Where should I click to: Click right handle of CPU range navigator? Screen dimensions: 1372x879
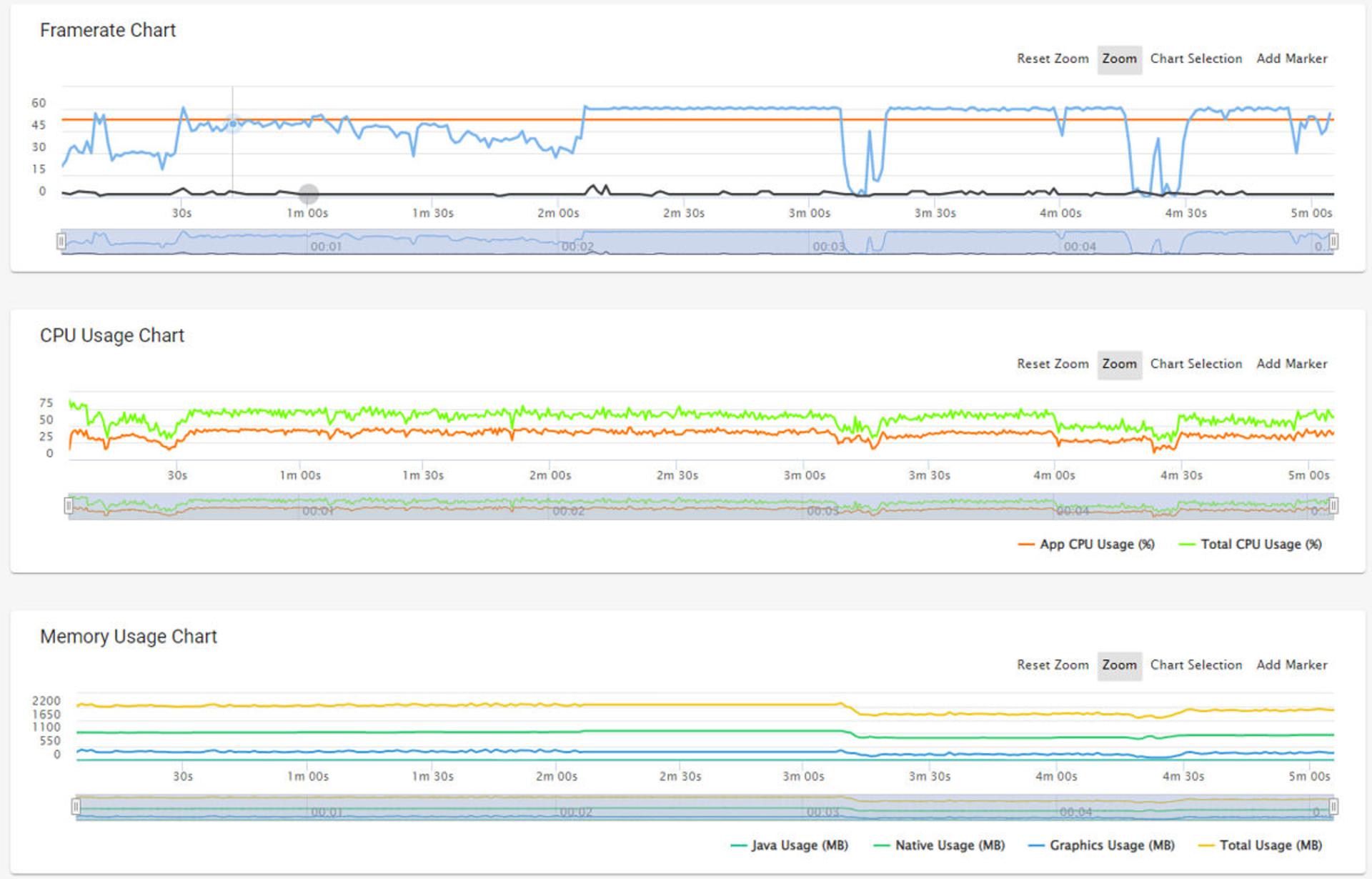pyautogui.click(x=1333, y=506)
